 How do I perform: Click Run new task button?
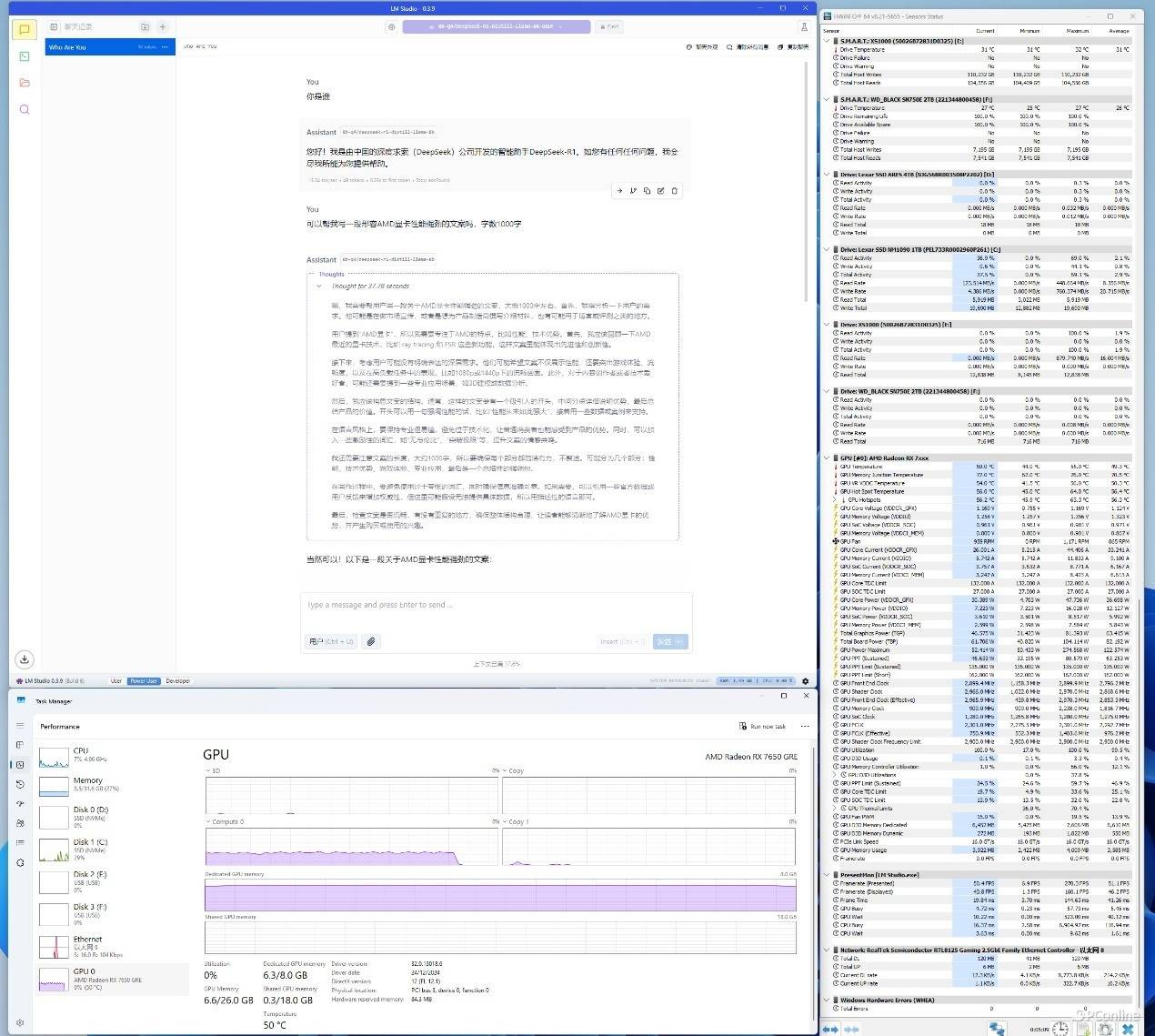(x=763, y=727)
